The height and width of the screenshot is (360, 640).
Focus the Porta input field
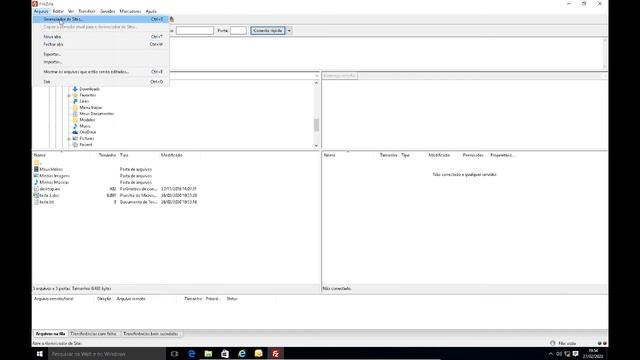tap(238, 31)
